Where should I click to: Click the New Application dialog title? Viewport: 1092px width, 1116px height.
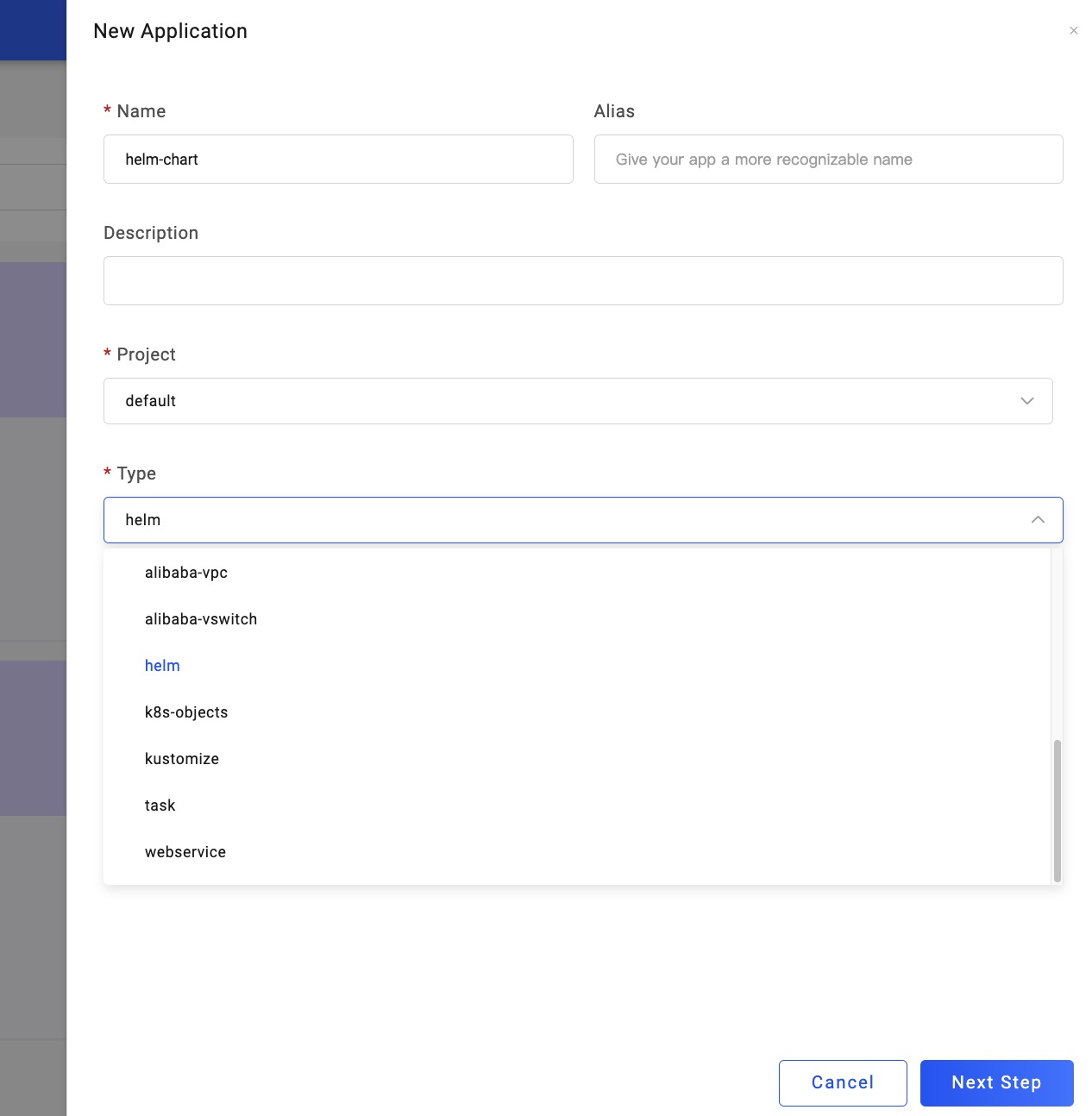(x=170, y=31)
